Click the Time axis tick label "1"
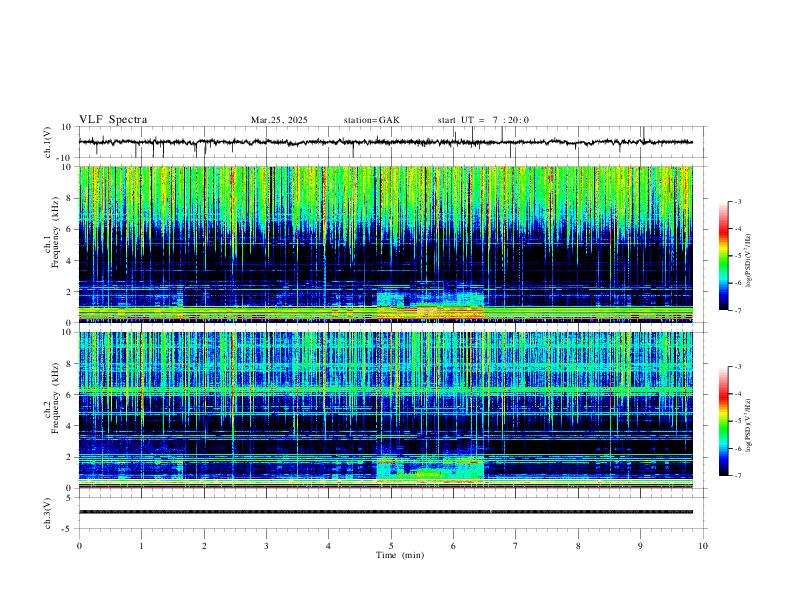 [141, 546]
